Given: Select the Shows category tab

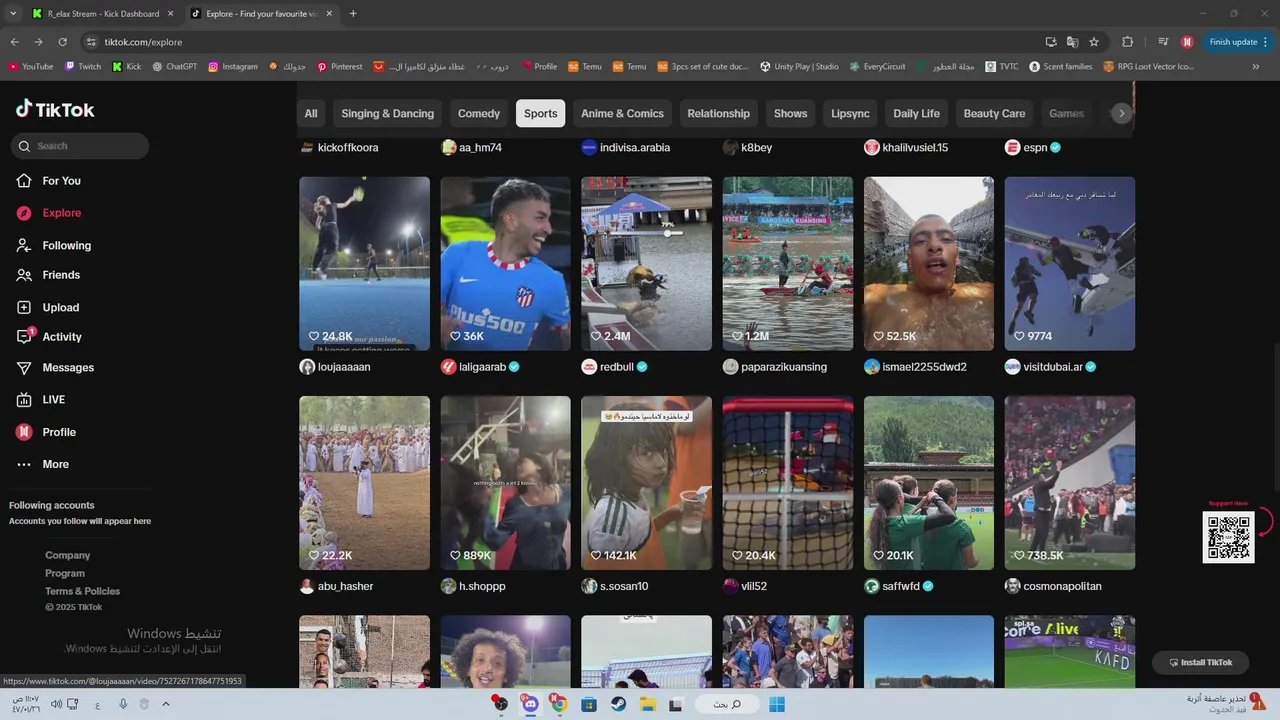Looking at the screenshot, I should [x=790, y=114].
